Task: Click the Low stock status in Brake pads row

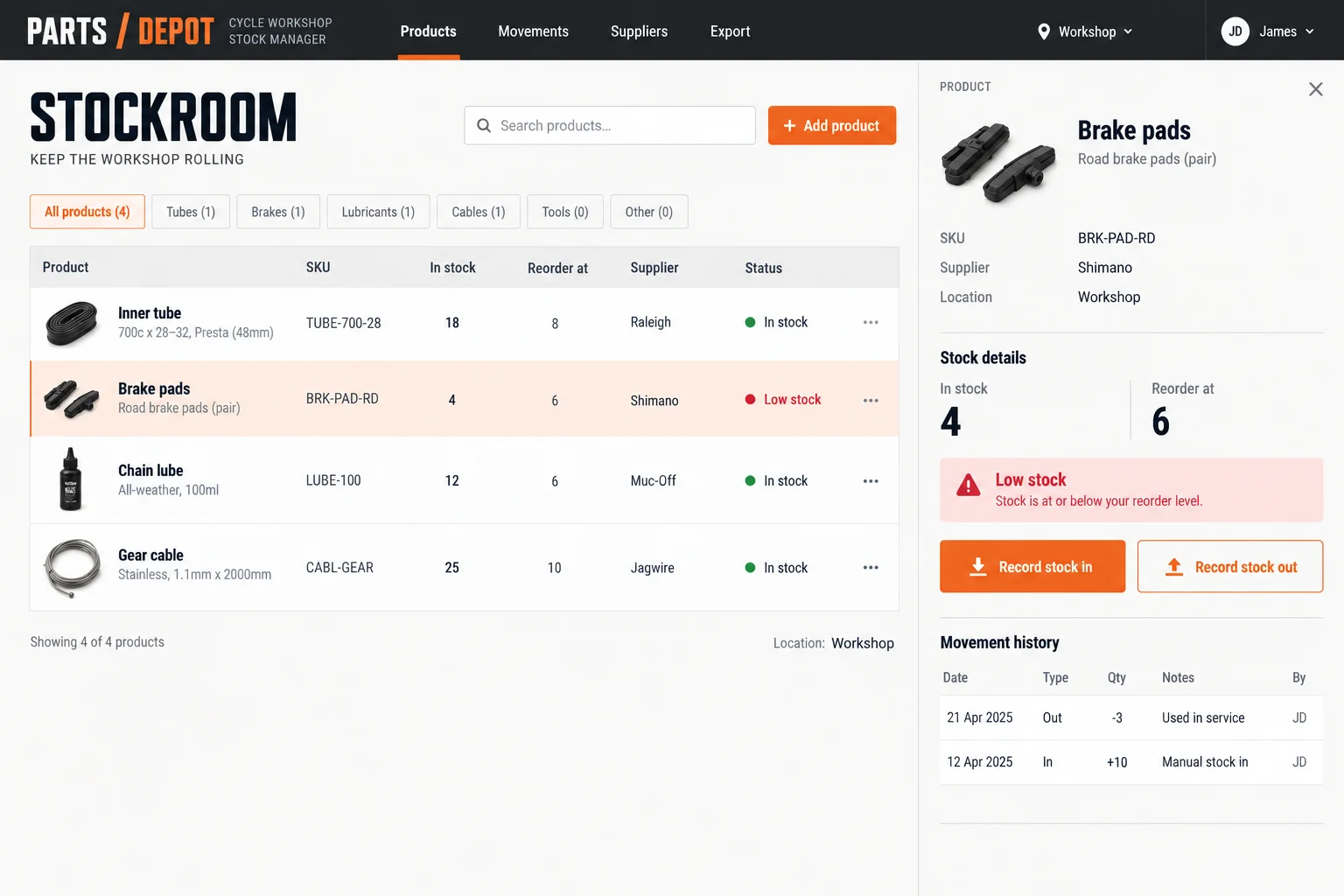Action: (x=783, y=400)
